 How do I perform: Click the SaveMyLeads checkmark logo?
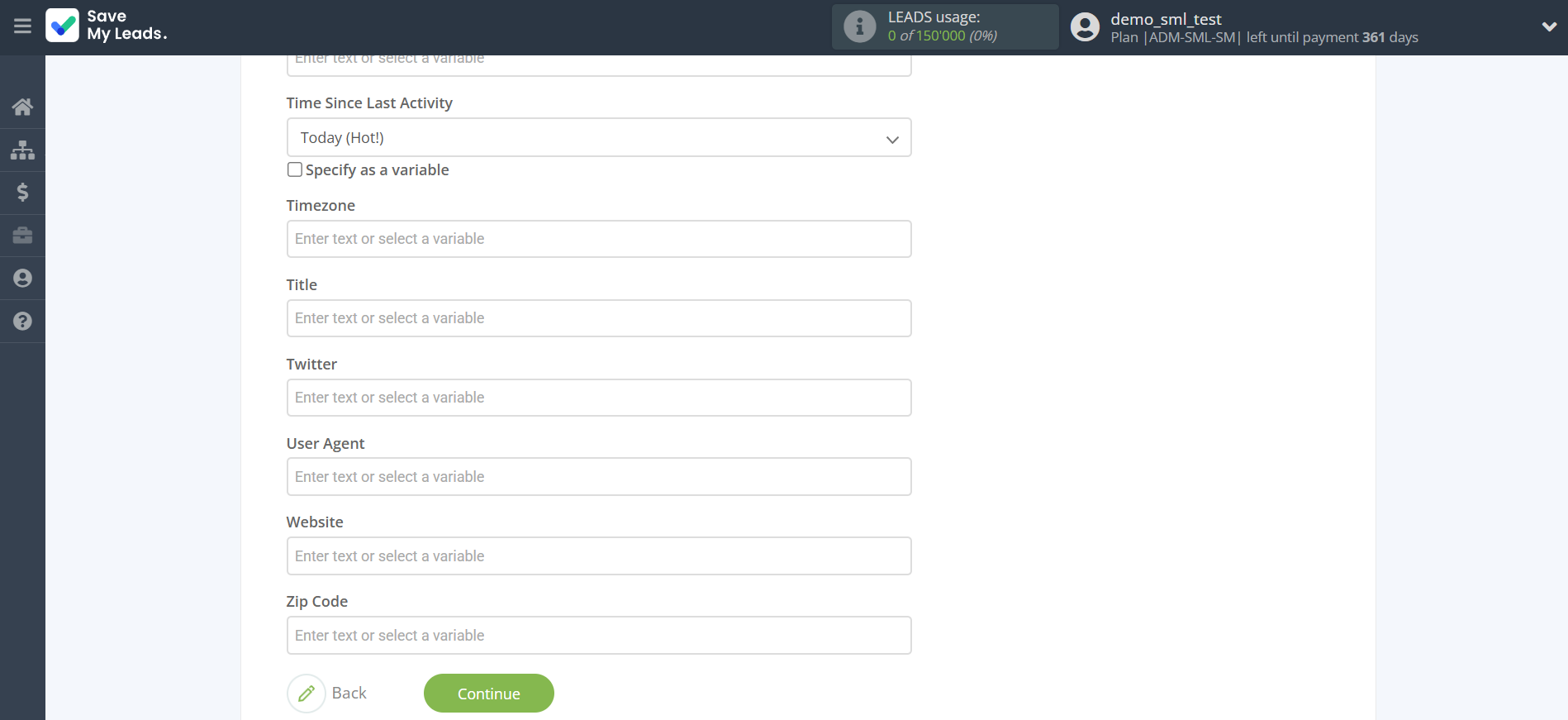point(63,26)
